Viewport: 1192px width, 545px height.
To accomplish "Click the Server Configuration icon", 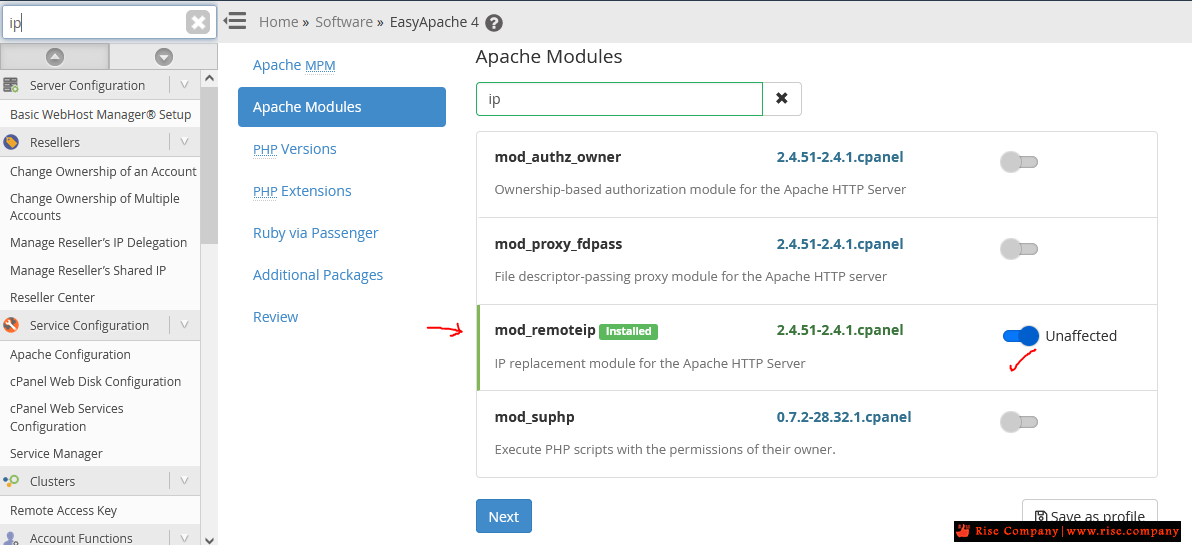I will point(11,84).
